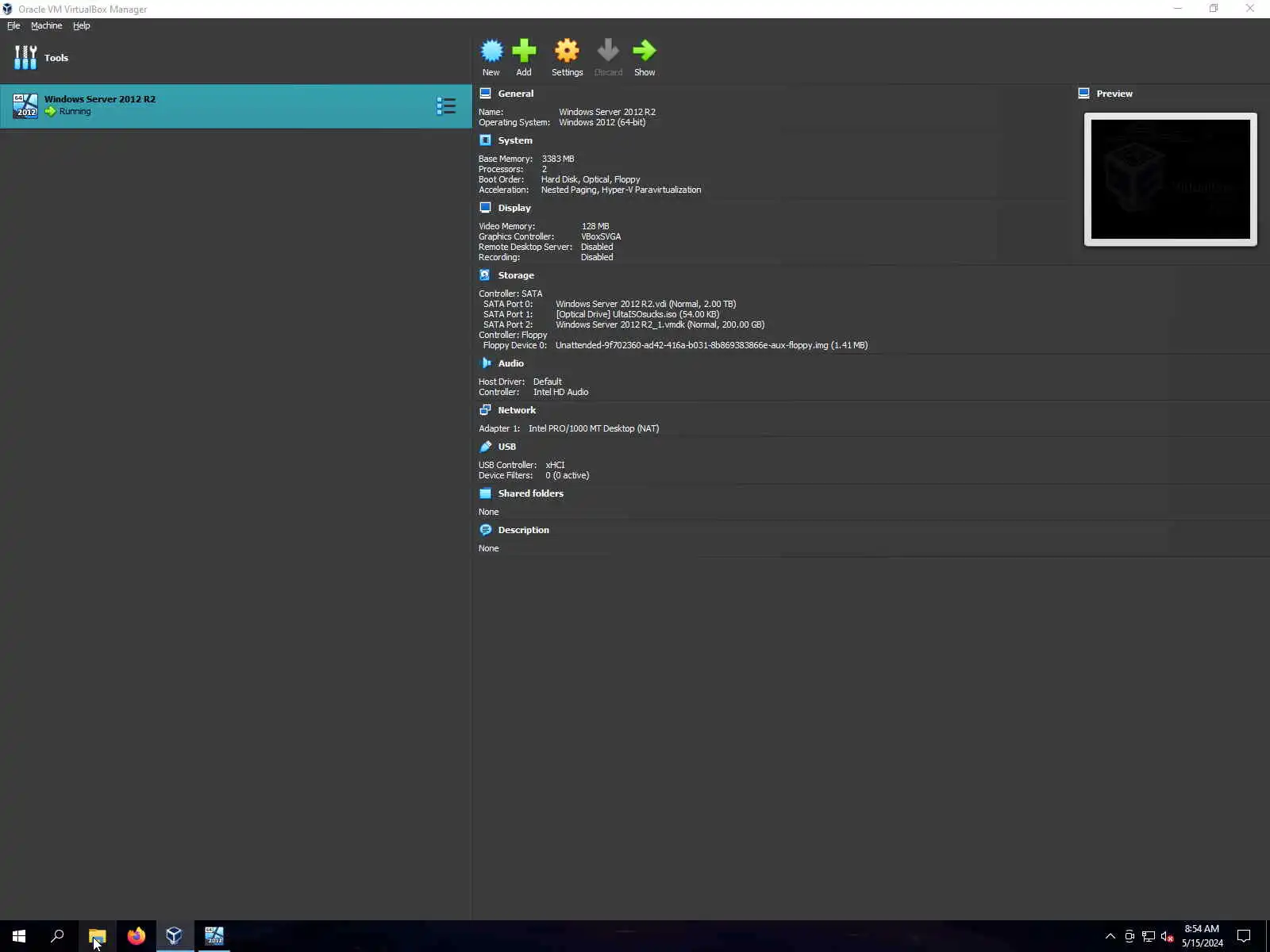
Task: Open the Network settings heading link
Action: tap(517, 410)
